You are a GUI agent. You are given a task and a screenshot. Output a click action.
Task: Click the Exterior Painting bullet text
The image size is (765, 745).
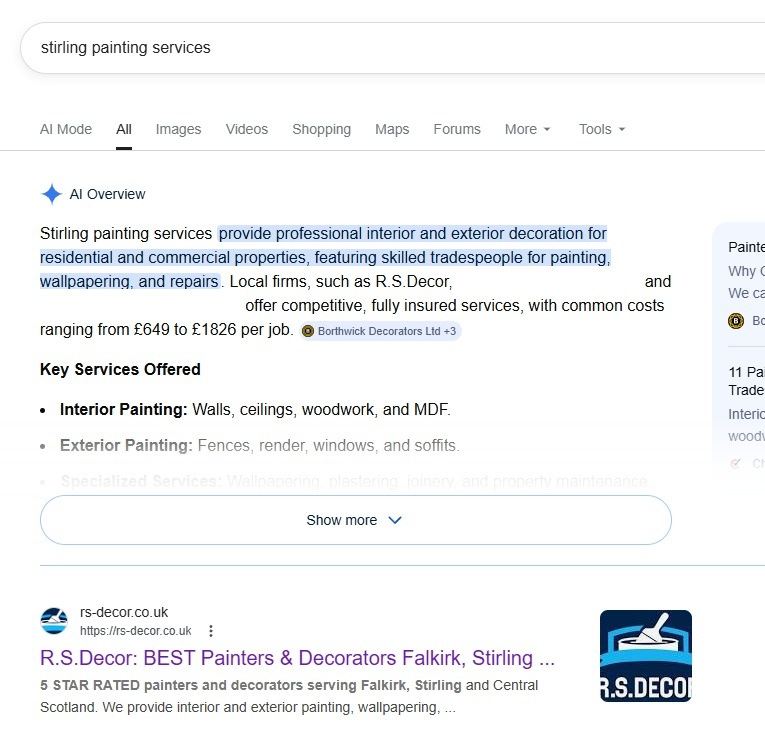coord(260,445)
